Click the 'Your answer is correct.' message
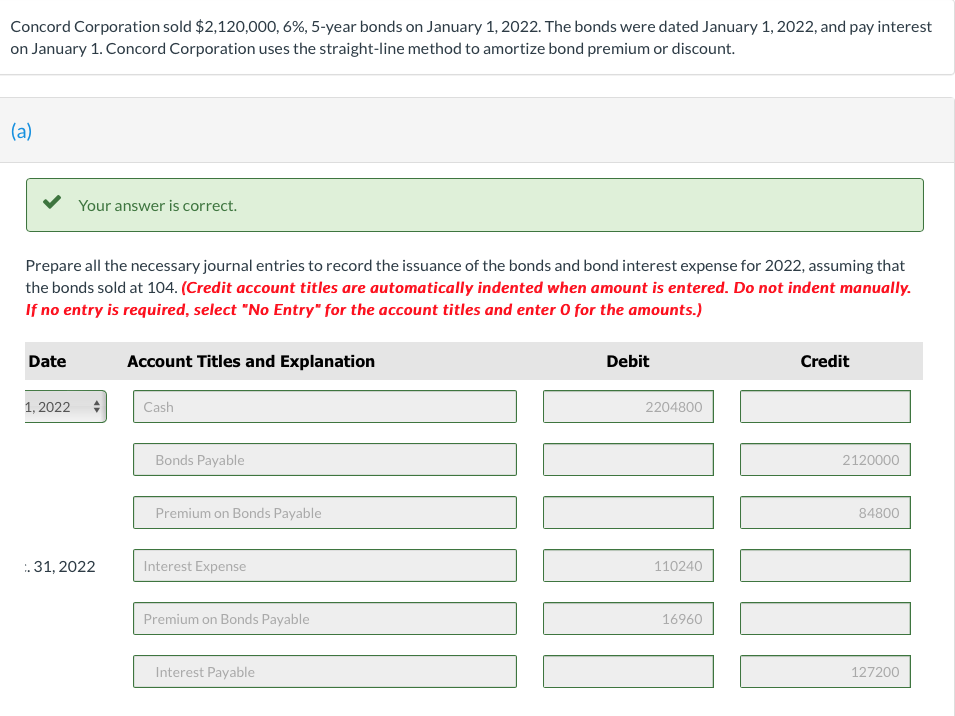This screenshot has width=955, height=716. [157, 206]
